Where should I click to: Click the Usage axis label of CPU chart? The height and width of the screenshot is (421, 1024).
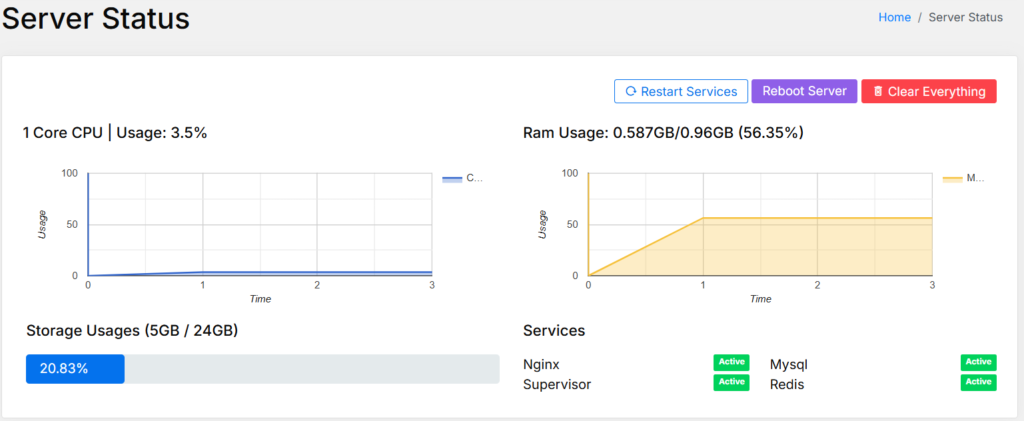click(x=42, y=224)
